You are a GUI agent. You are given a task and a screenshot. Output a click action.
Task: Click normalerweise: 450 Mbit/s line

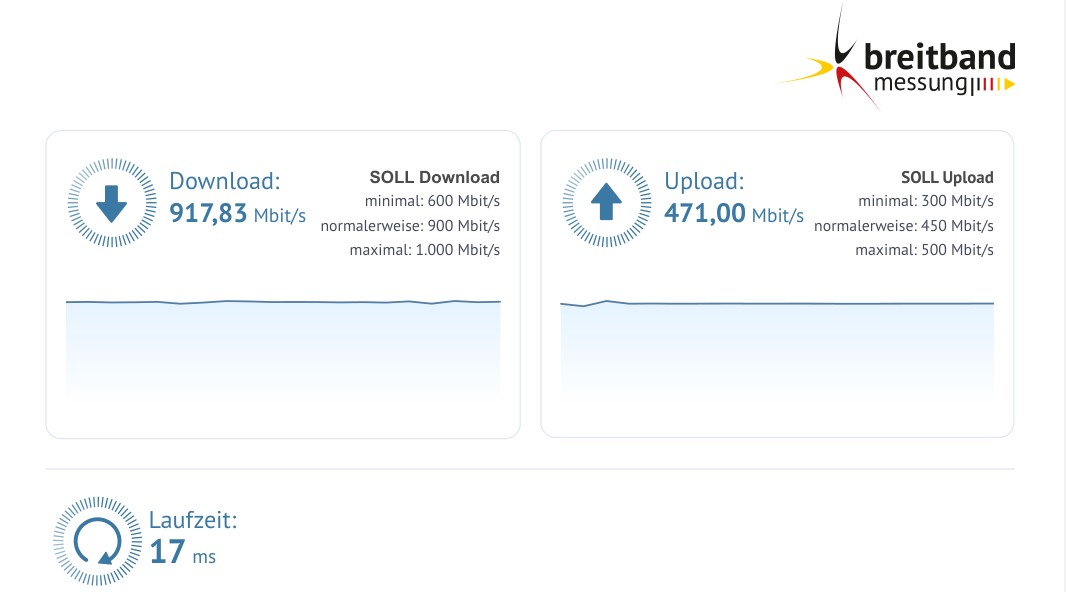point(904,226)
